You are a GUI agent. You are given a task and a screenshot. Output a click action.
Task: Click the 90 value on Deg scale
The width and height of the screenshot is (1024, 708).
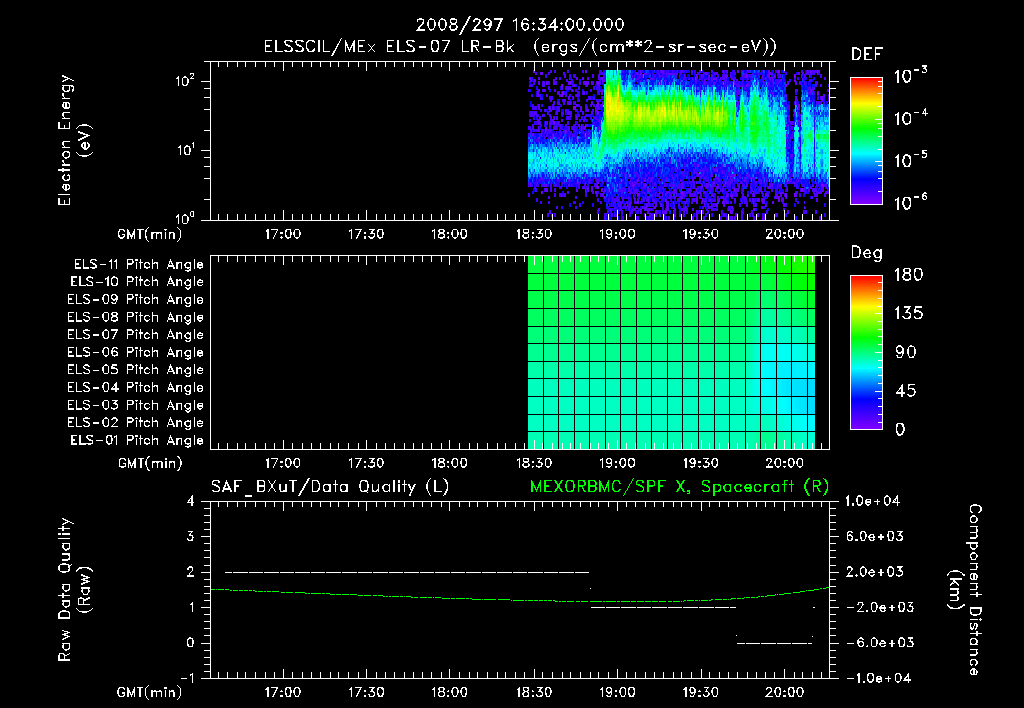[x=906, y=352]
